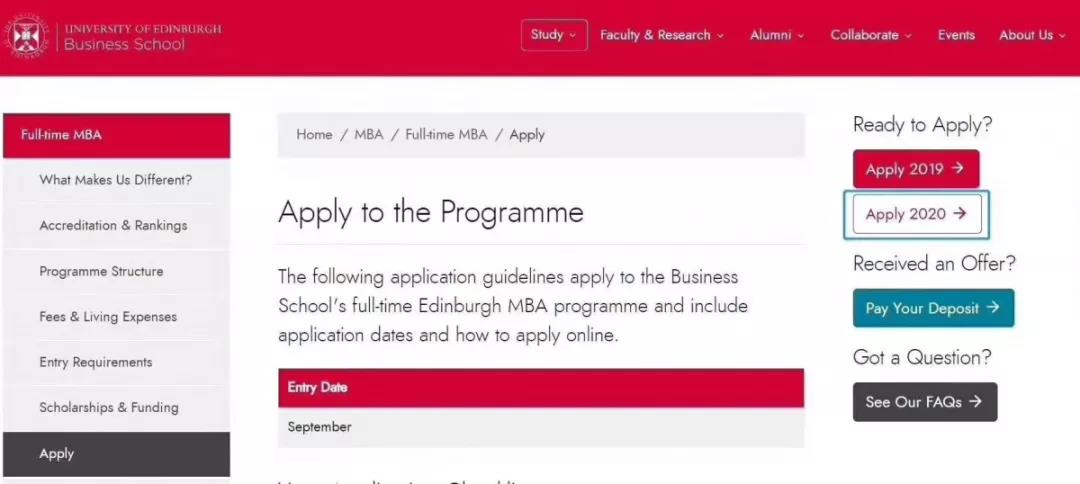Open See Our FAQs
The image size is (1080, 484).
pyautogui.click(x=924, y=401)
